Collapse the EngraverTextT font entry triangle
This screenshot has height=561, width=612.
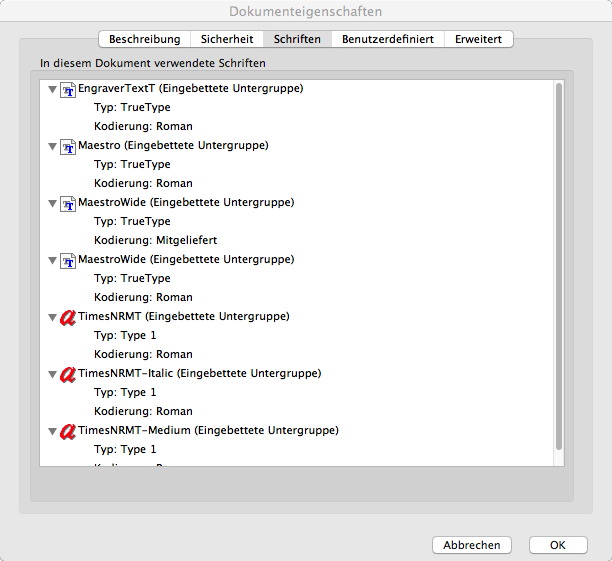[x=52, y=90]
